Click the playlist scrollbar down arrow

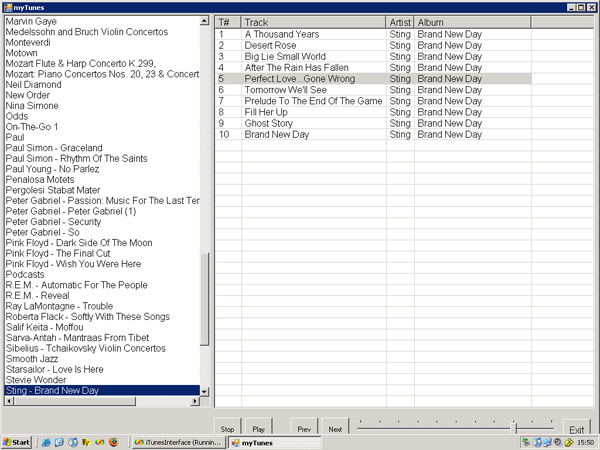205,391
